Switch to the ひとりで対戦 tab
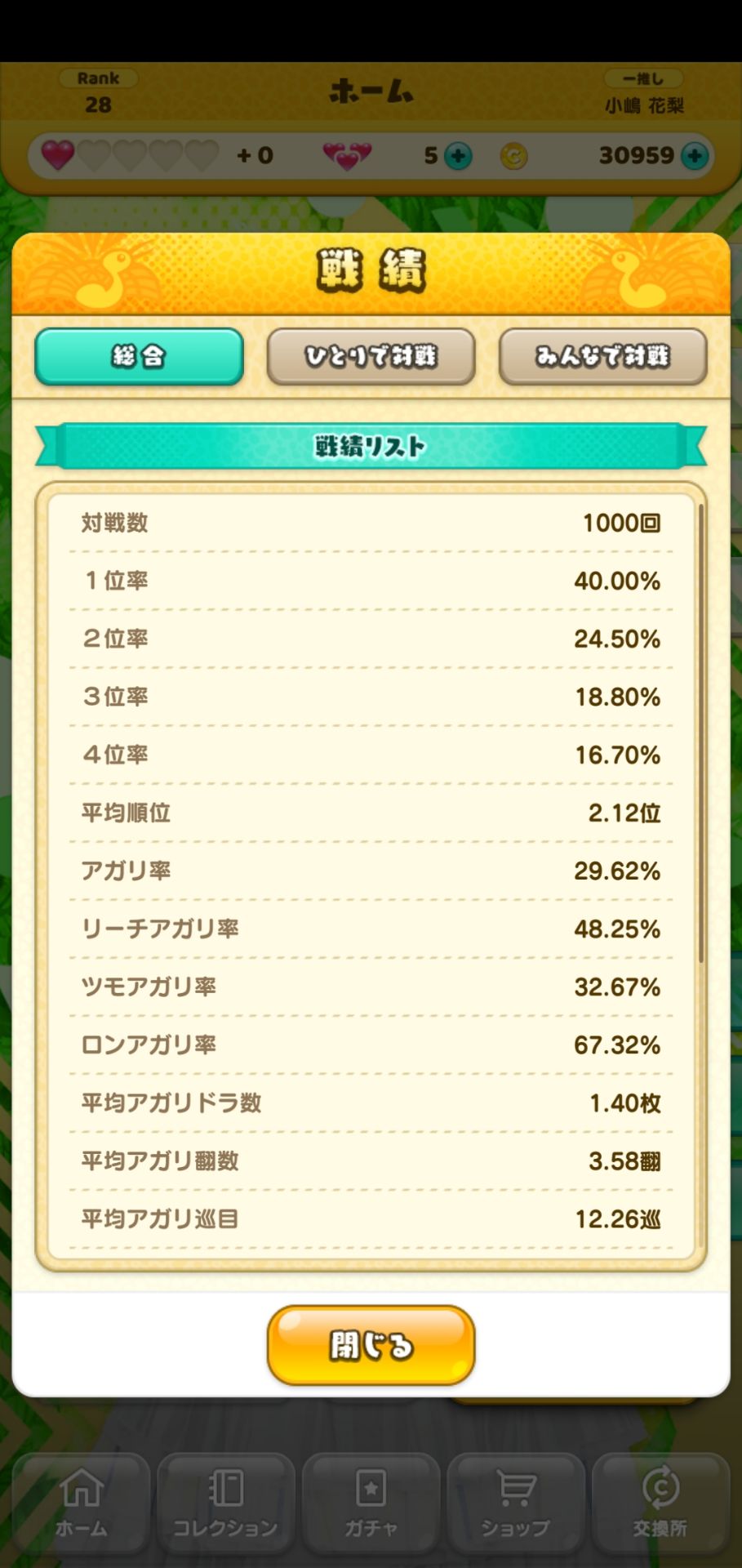 tap(371, 356)
